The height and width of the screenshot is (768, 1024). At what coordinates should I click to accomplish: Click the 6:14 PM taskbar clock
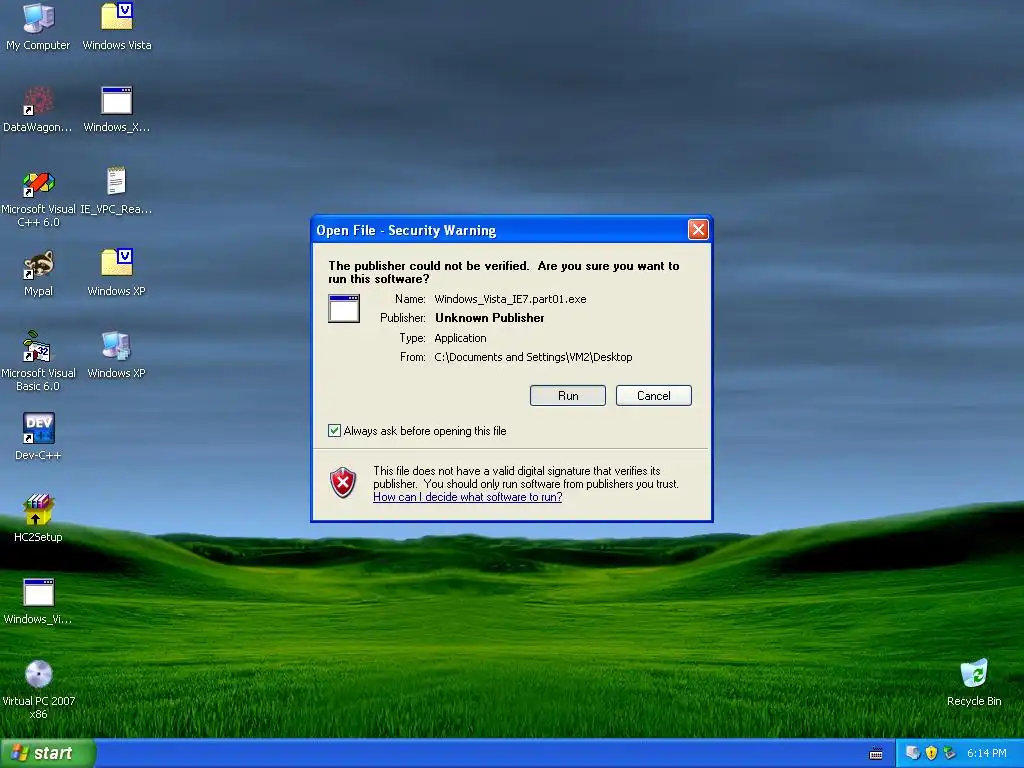(987, 754)
